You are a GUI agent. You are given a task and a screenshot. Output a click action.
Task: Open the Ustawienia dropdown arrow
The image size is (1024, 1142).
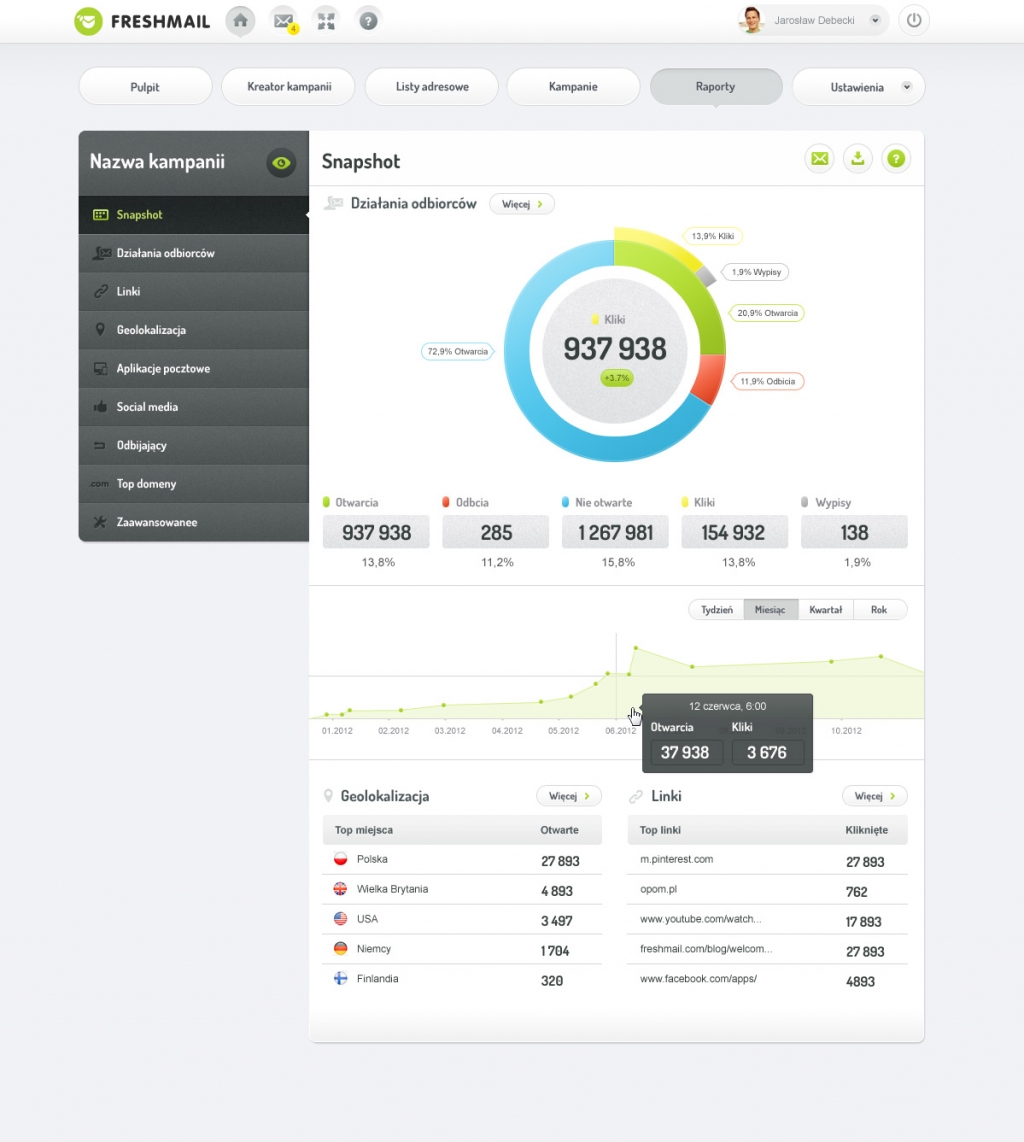point(907,87)
